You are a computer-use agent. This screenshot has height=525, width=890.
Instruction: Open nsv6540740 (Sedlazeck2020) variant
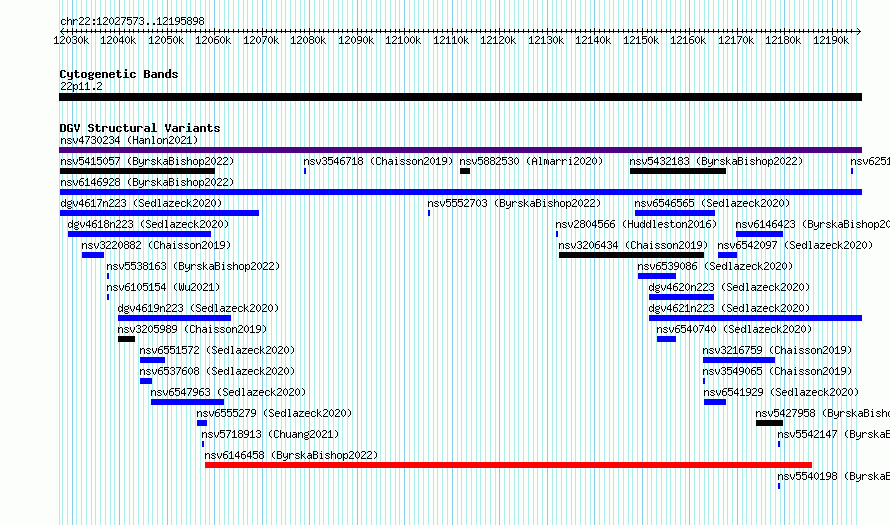pyautogui.click(x=734, y=329)
